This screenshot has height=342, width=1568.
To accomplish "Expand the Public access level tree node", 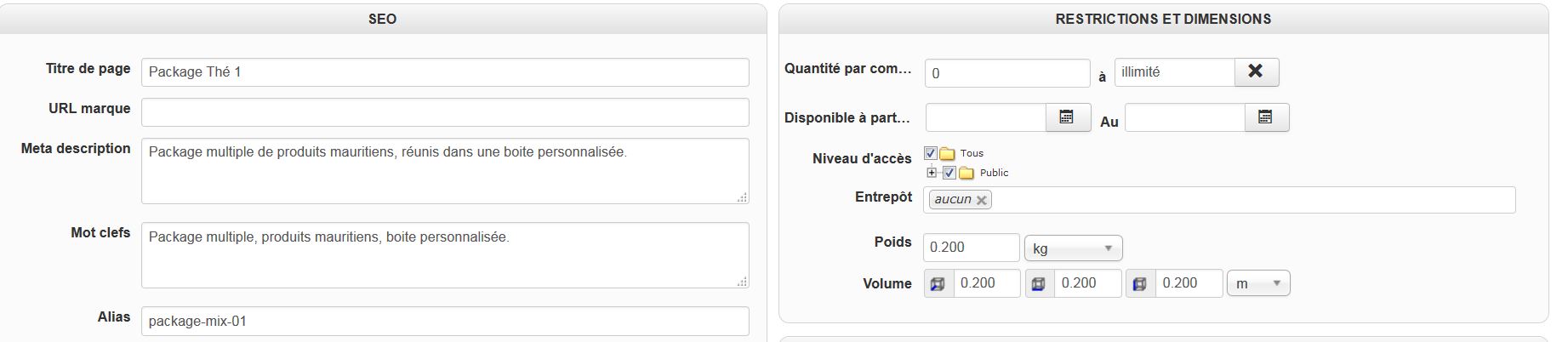I will point(932,173).
